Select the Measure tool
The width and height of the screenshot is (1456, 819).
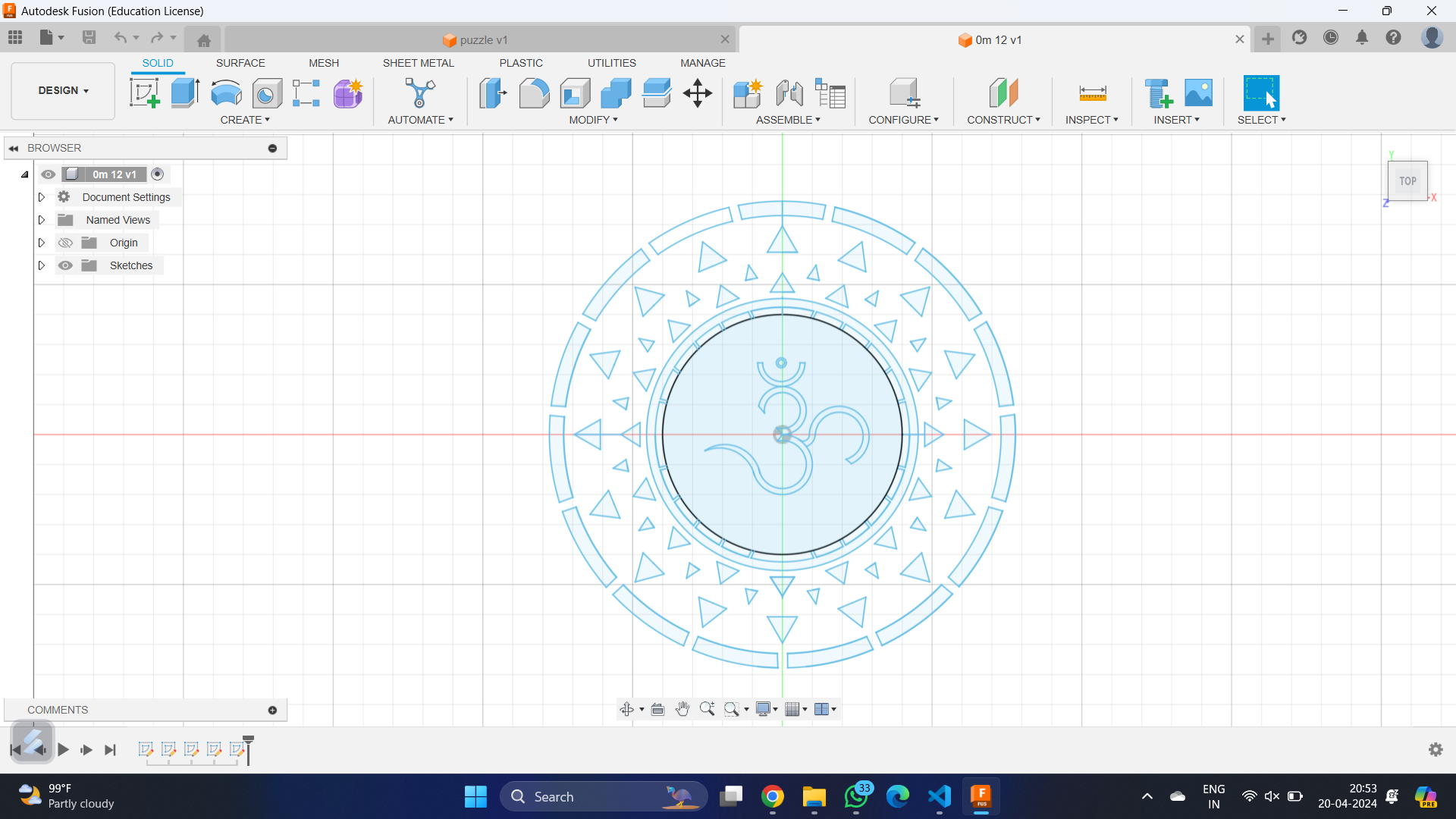pyautogui.click(x=1092, y=93)
